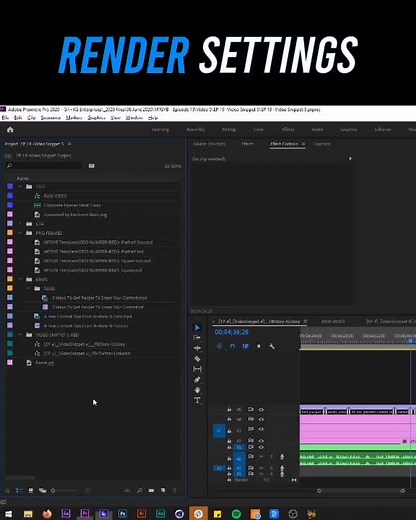The image size is (416, 520).
Task: Select the Effect Controls tab
Action: 284,144
